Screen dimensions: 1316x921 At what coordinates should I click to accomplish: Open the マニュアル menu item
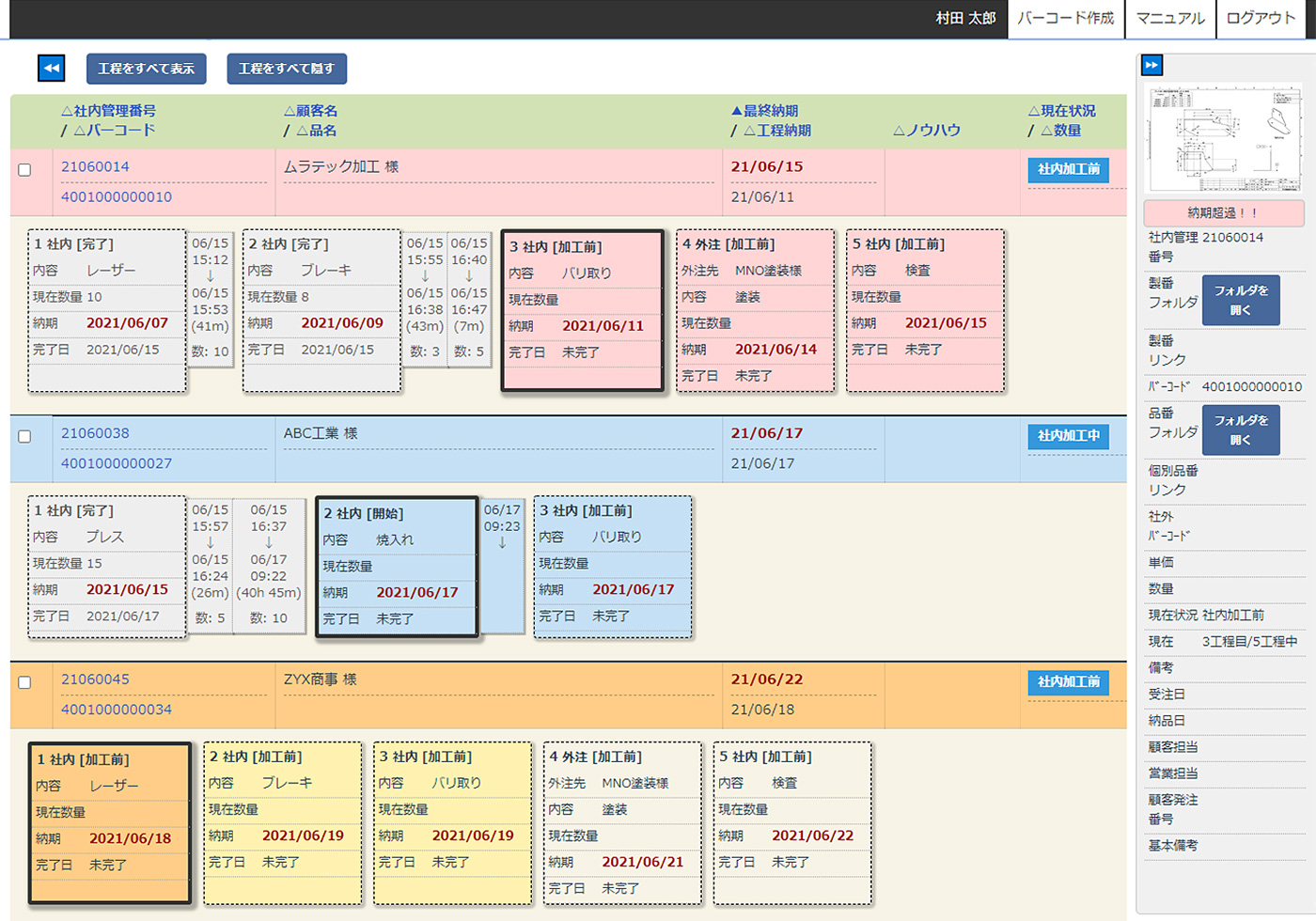1170,19
